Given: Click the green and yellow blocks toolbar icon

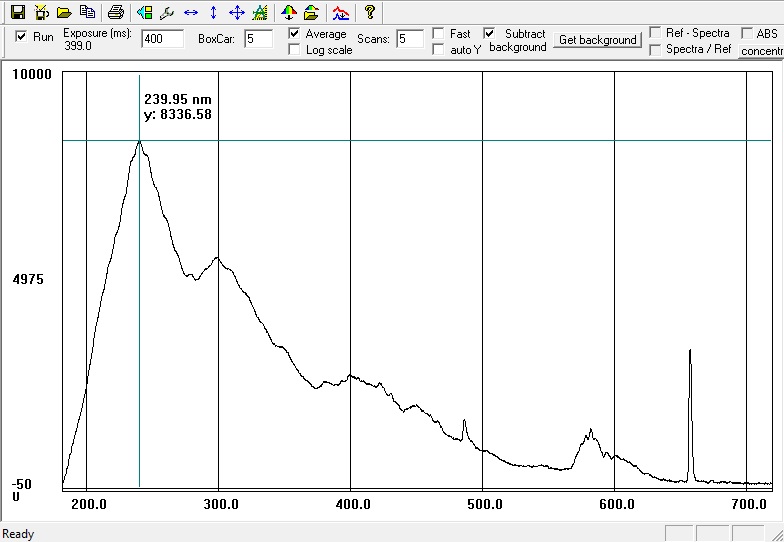Looking at the screenshot, I should click(144, 12).
